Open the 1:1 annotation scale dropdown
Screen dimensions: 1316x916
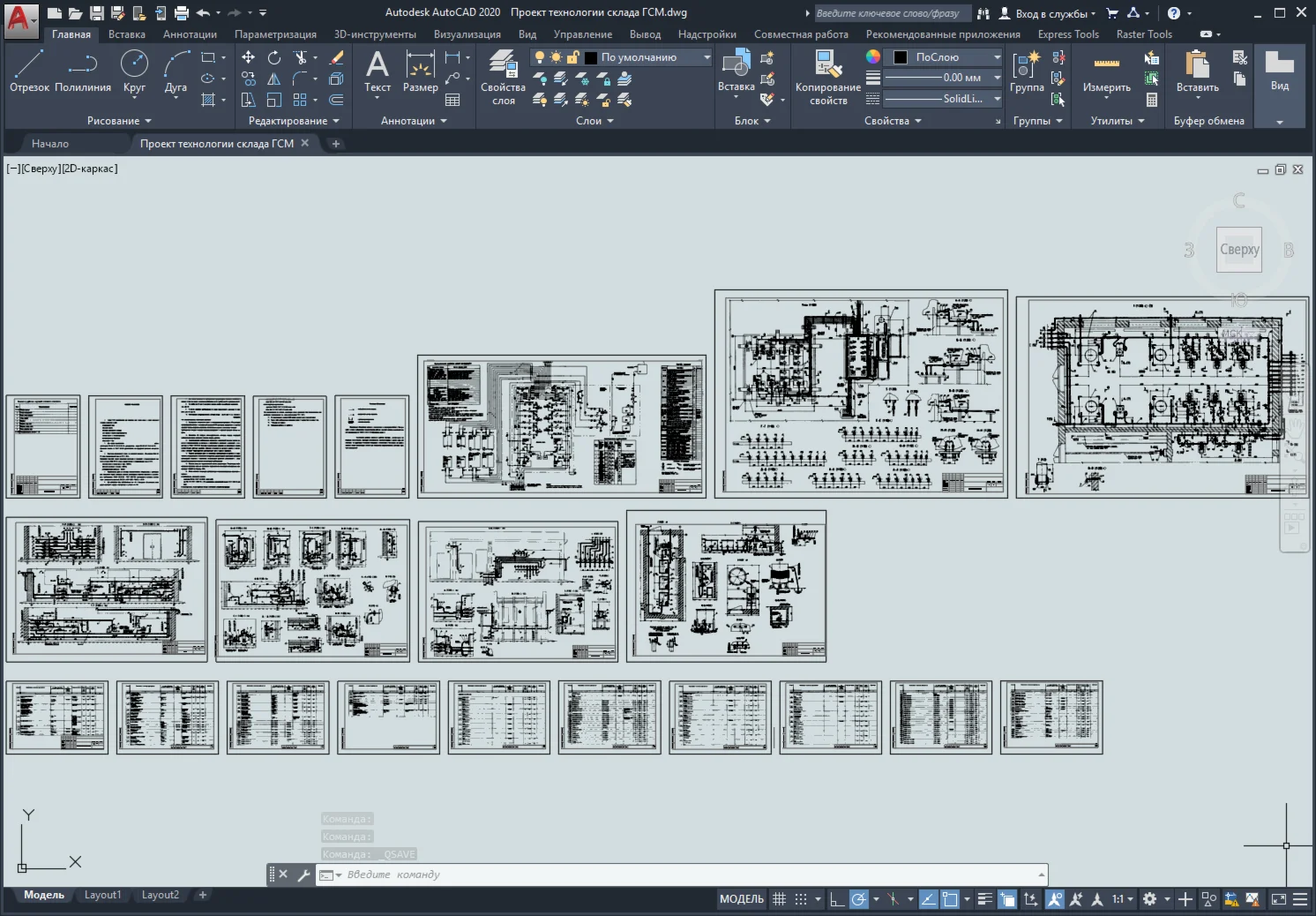(x=1123, y=899)
